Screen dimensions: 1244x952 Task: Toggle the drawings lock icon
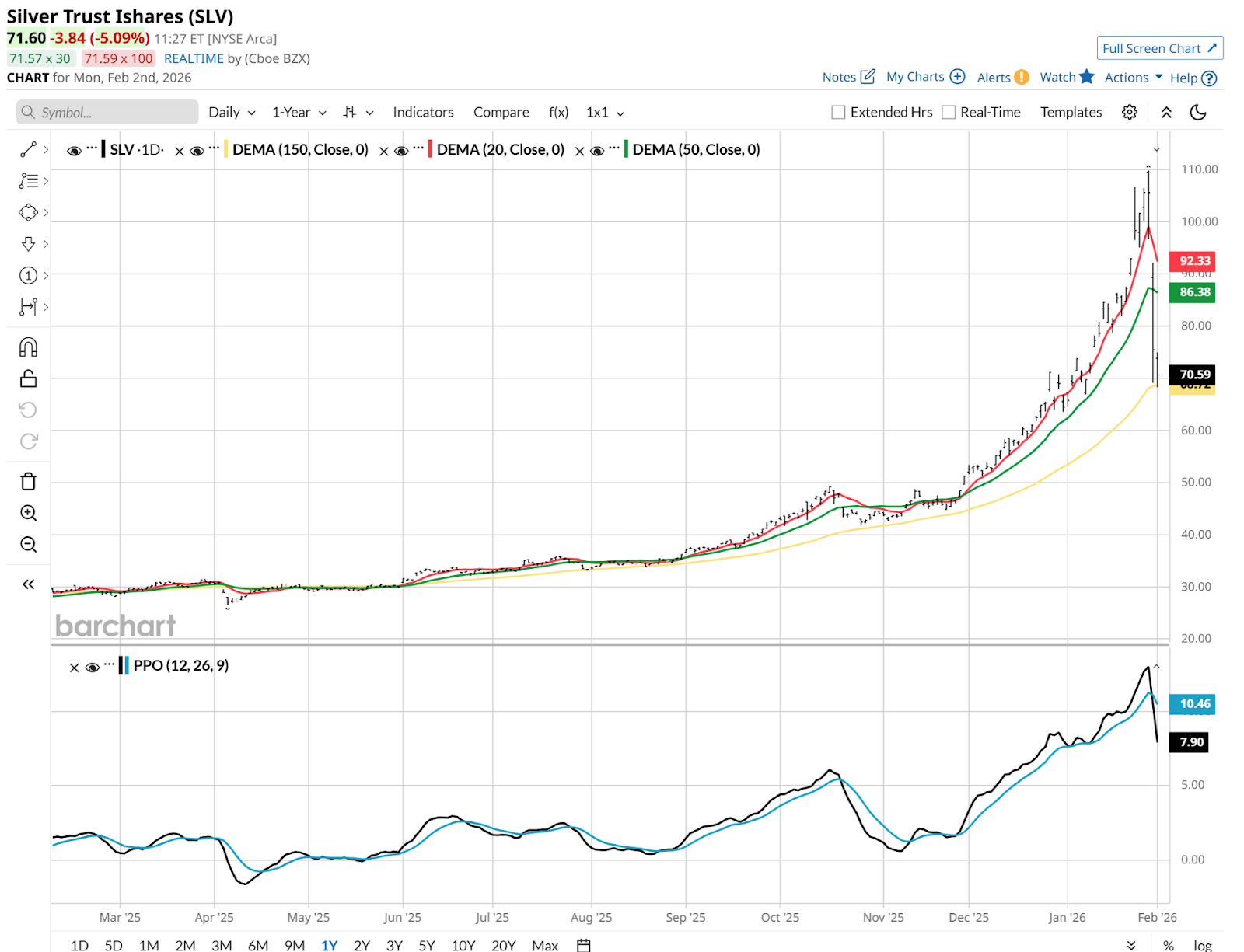(28, 378)
